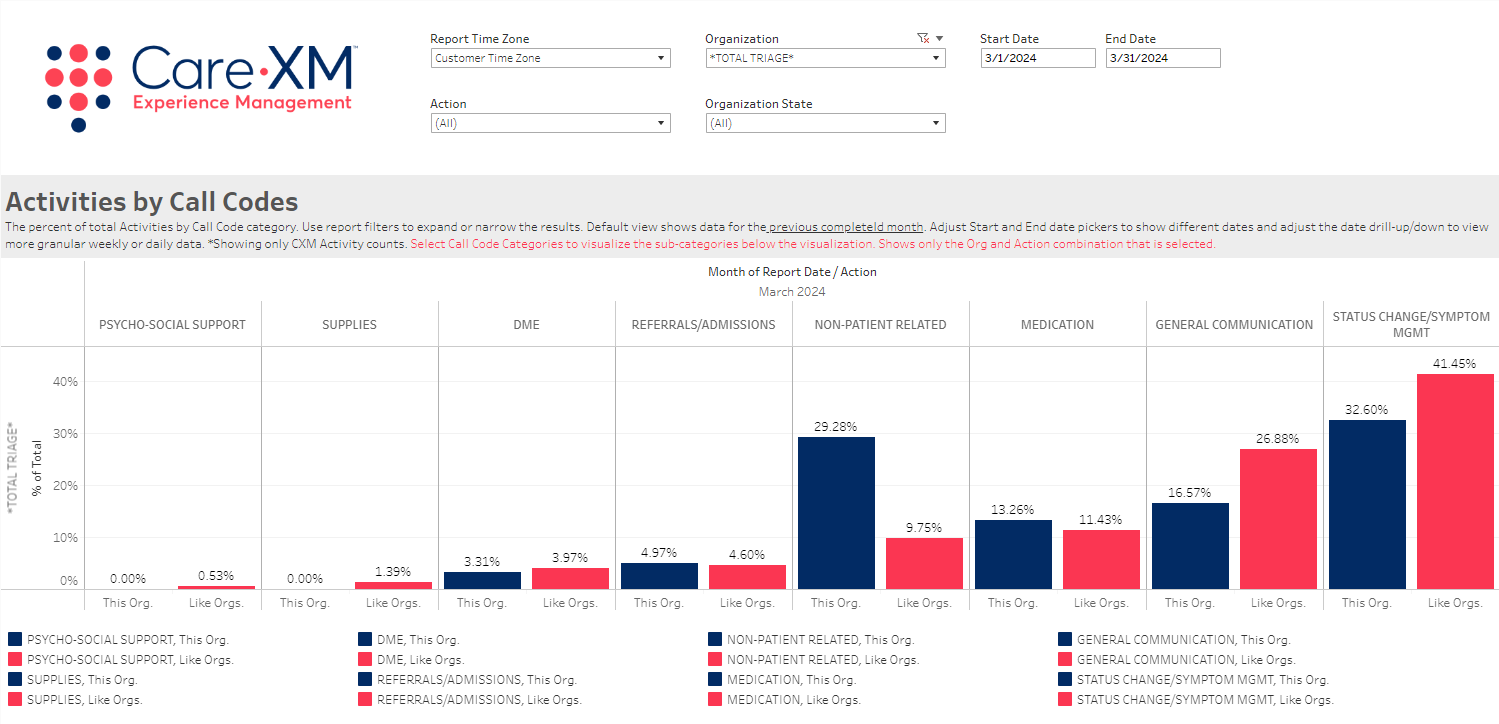The image size is (1499, 724).
Task: Click the End Date field showing 3/31/2024
Action: click(x=1163, y=59)
